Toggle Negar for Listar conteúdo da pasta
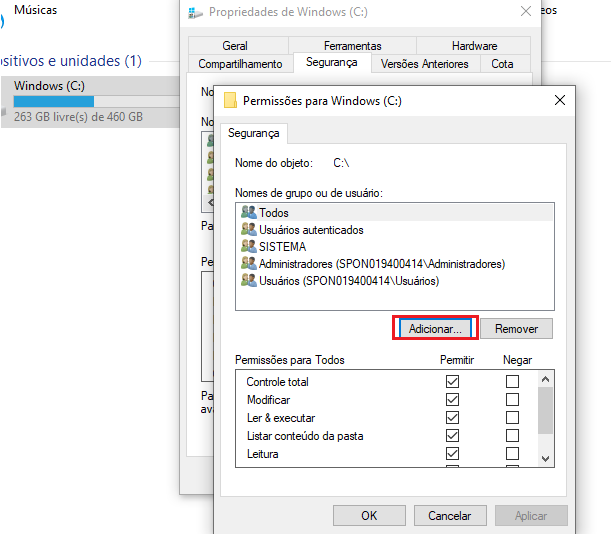 pyautogui.click(x=512, y=435)
